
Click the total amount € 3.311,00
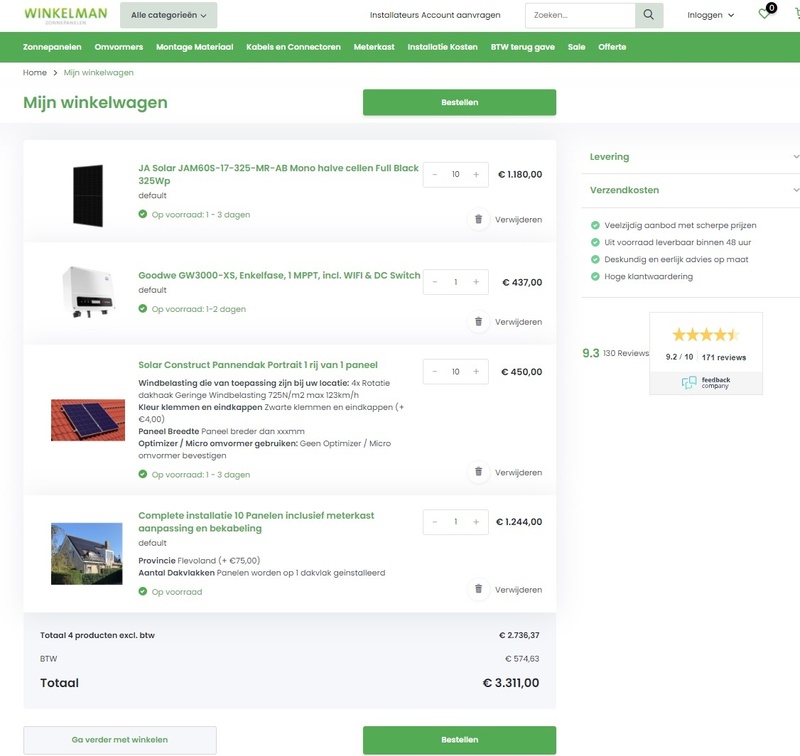point(511,683)
